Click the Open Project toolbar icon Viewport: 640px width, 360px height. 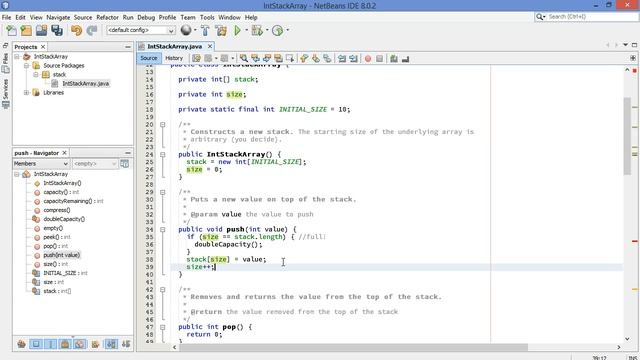(x=41, y=30)
